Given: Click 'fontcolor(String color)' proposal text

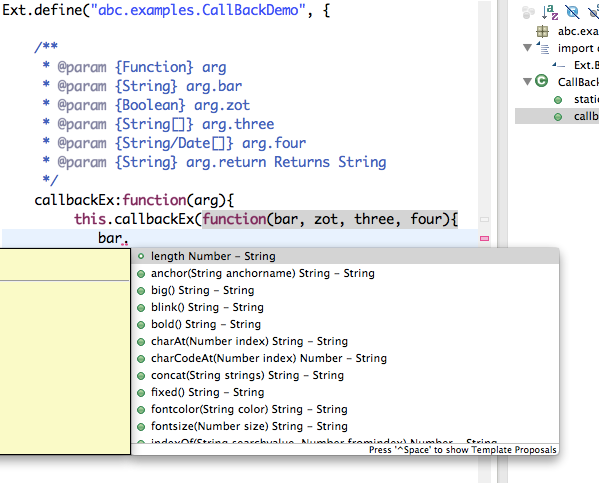Looking at the screenshot, I should point(249,409).
